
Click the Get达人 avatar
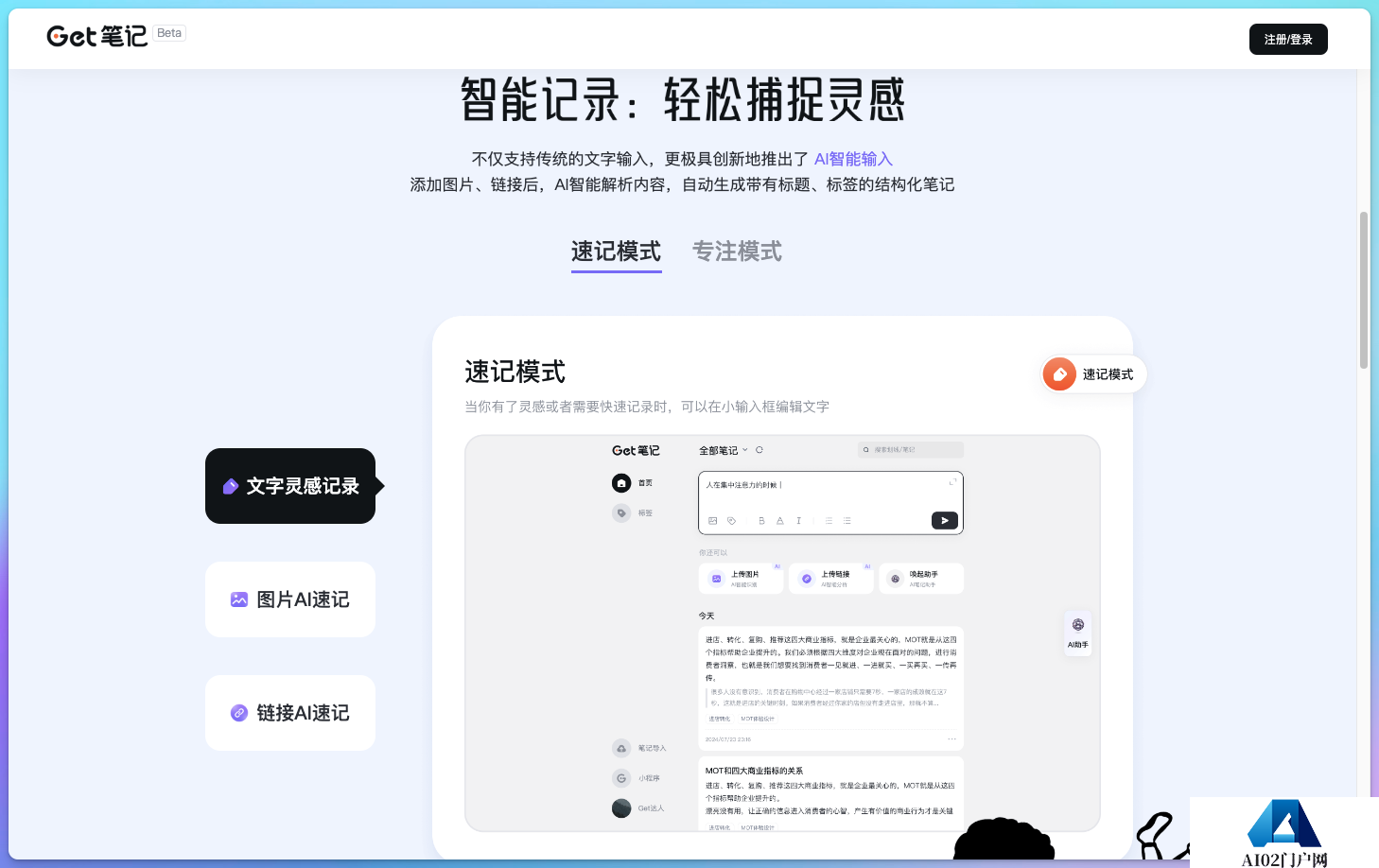click(621, 808)
